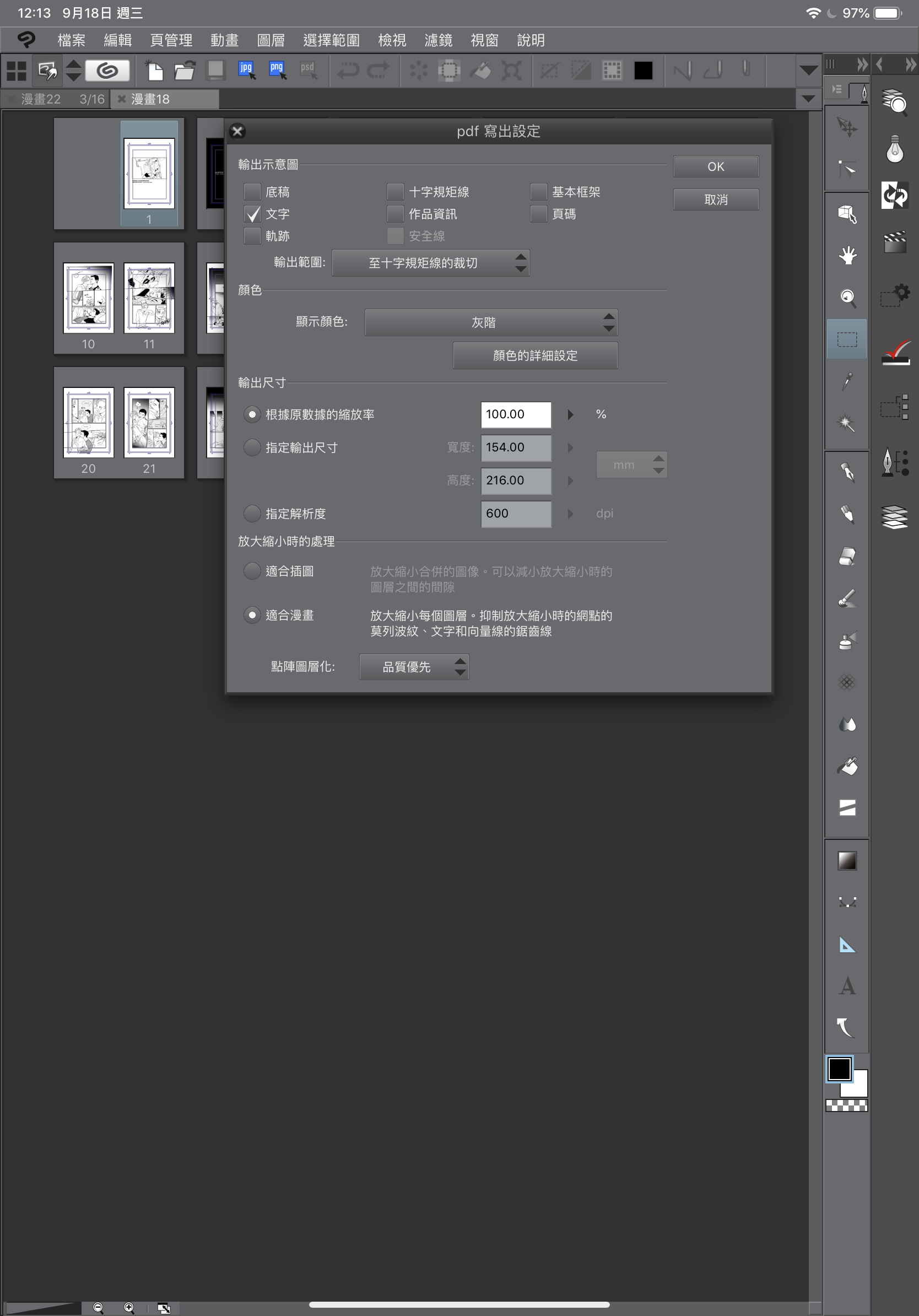Enable the 十字規矩線 checkbox

[396, 192]
